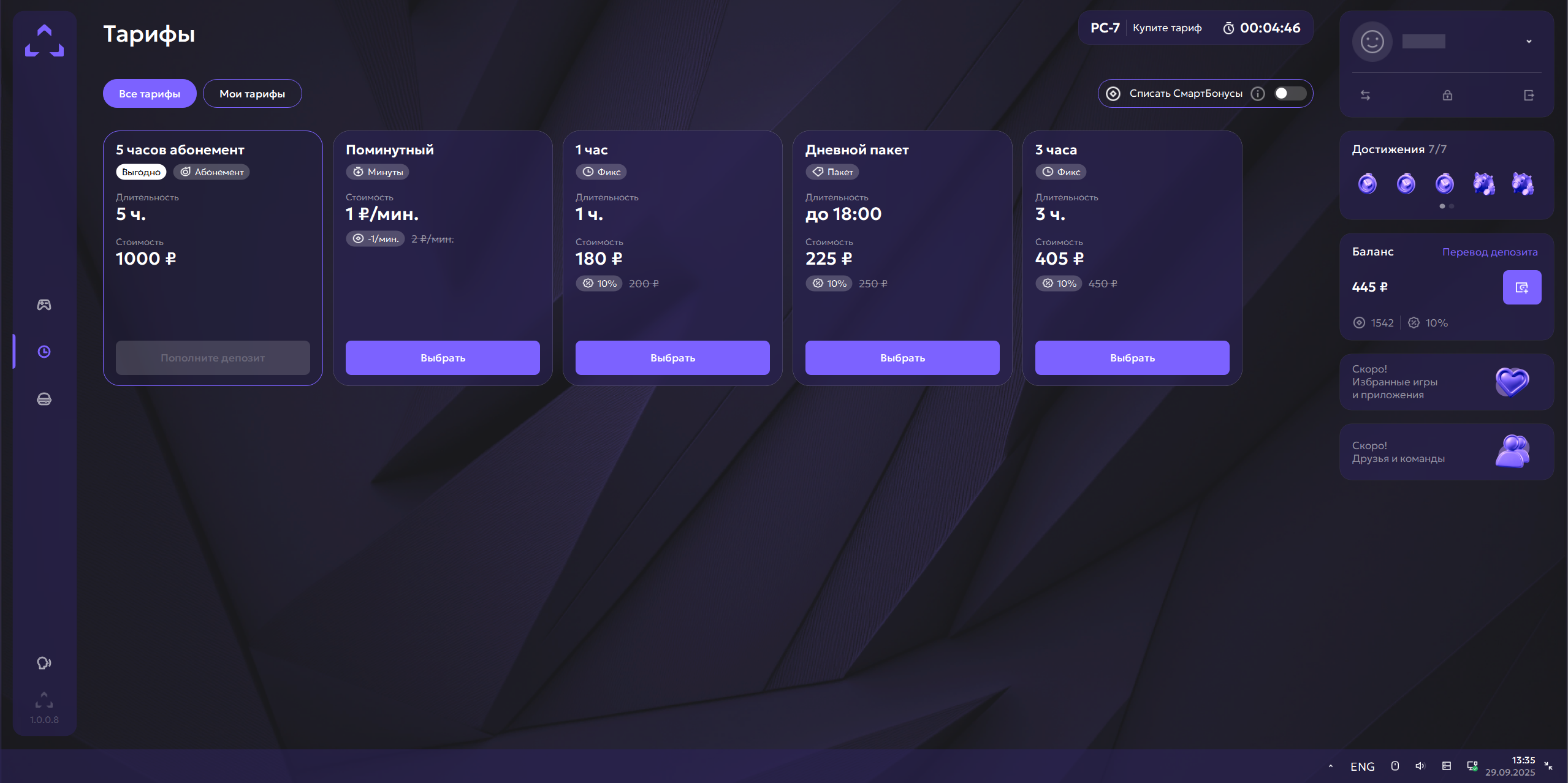Click the SmartBonus info icon
The width and height of the screenshot is (1568, 783).
(1258, 93)
